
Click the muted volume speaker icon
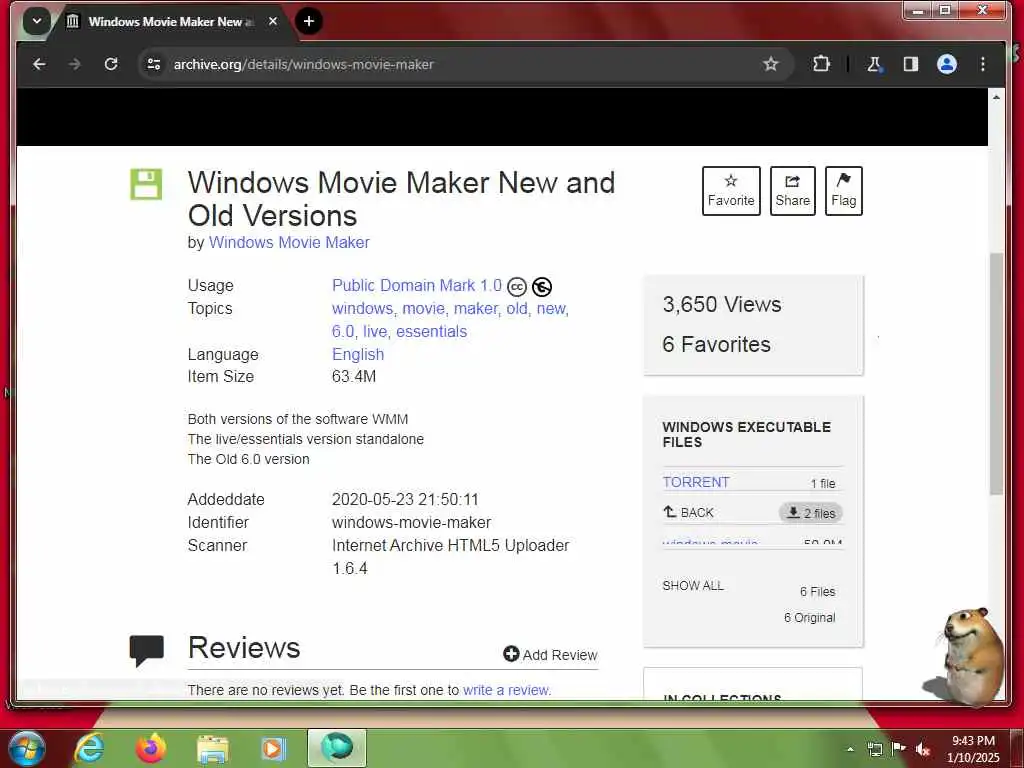tap(923, 749)
